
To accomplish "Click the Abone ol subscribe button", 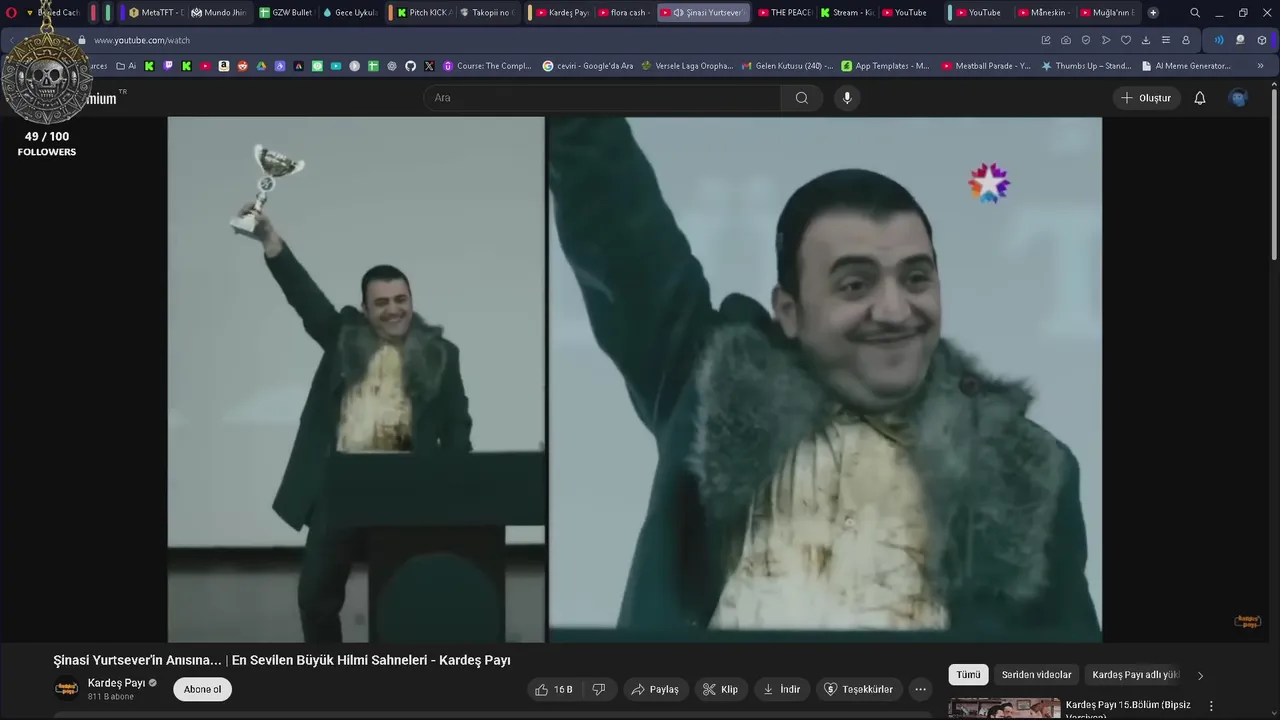I will [x=202, y=689].
